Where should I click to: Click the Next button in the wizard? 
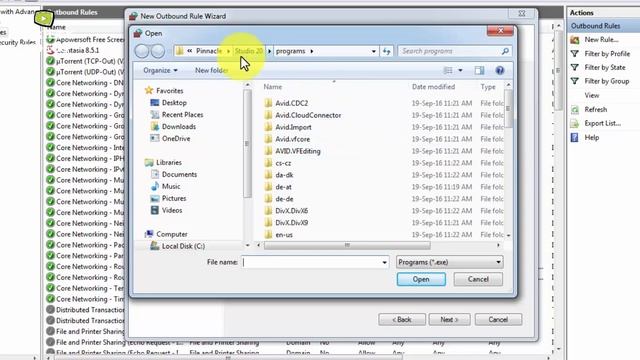point(449,320)
